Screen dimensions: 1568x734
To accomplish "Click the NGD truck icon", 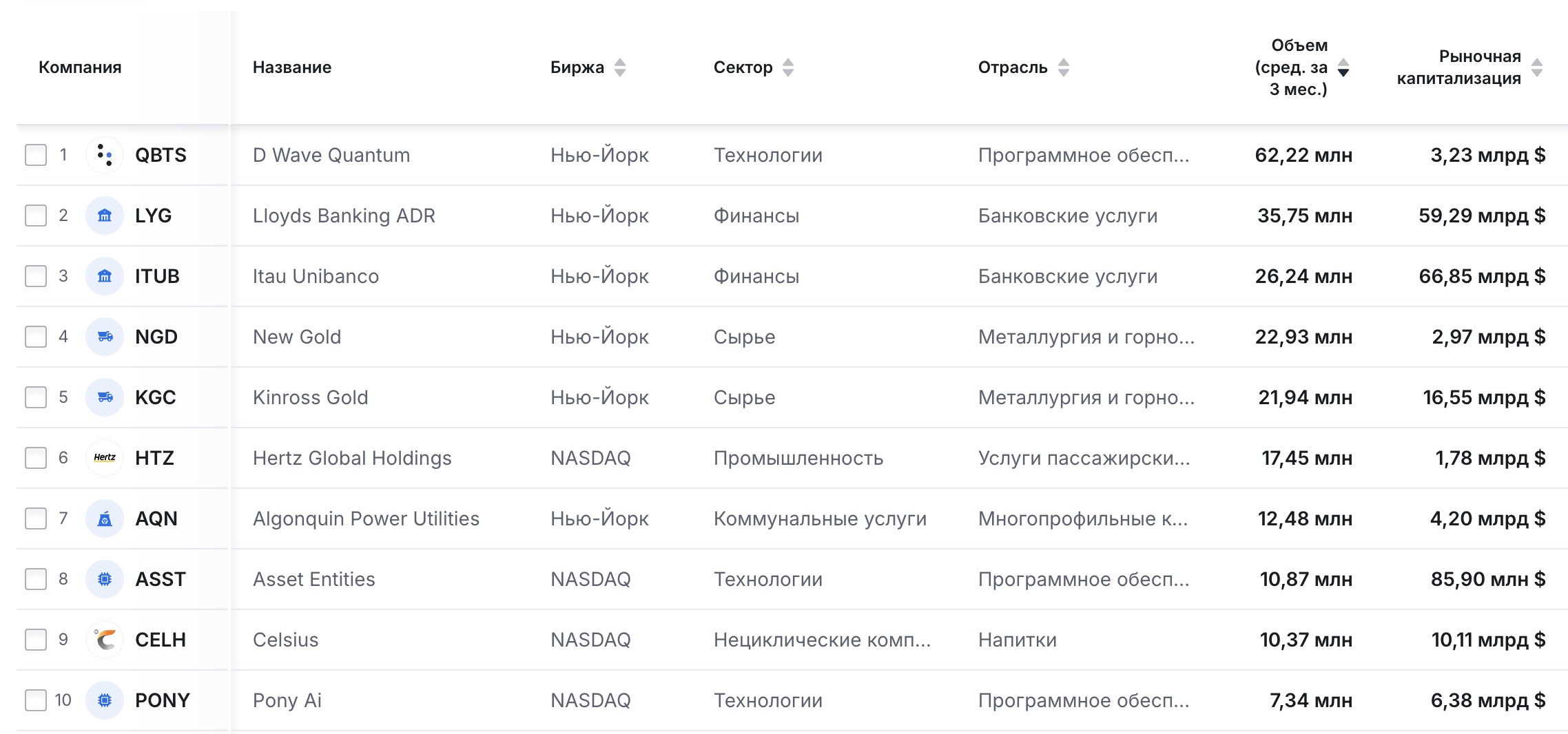I will 105,337.
